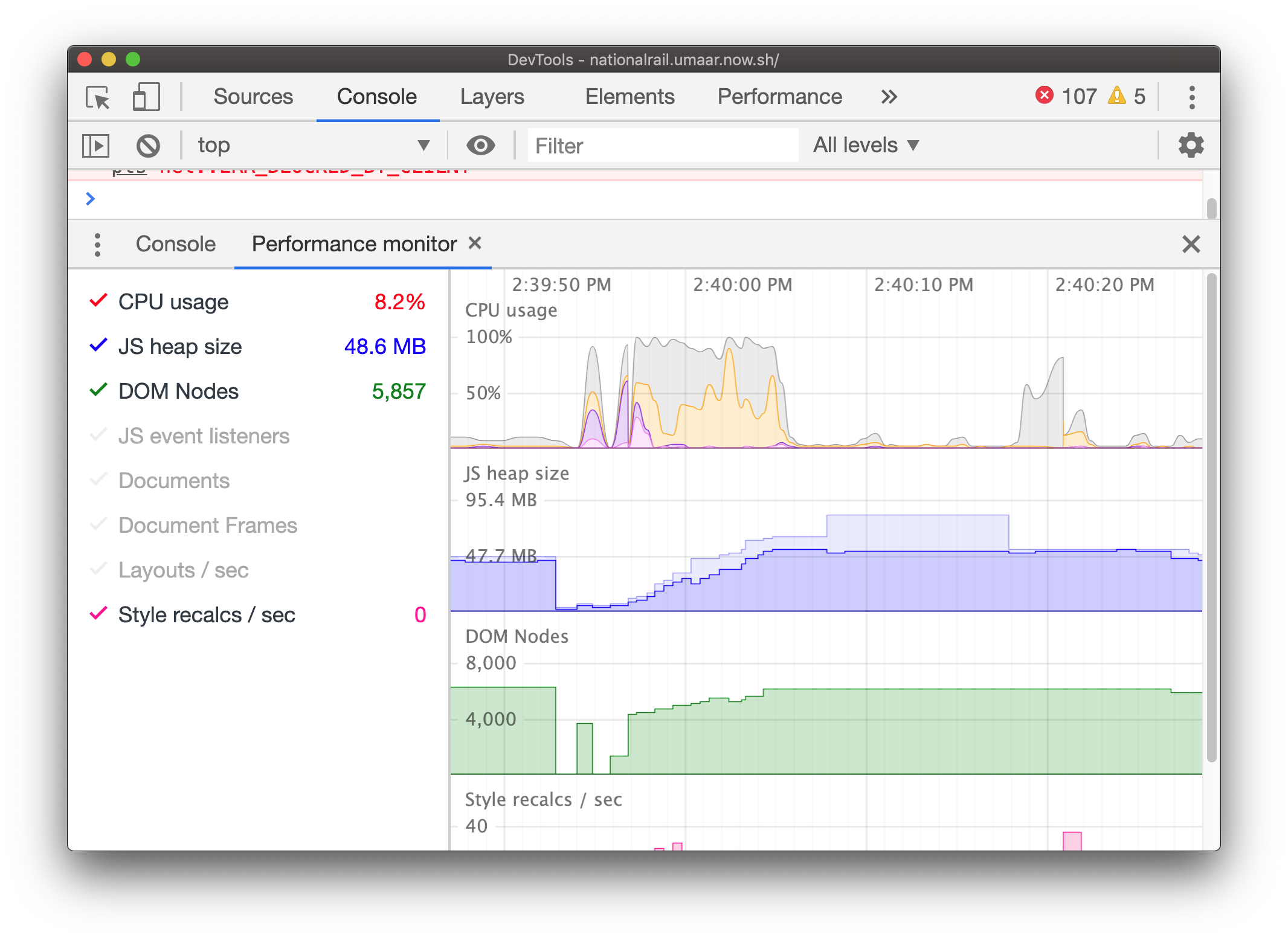The width and height of the screenshot is (1288, 940).
Task: Clear console with the ban icon
Action: (x=148, y=146)
